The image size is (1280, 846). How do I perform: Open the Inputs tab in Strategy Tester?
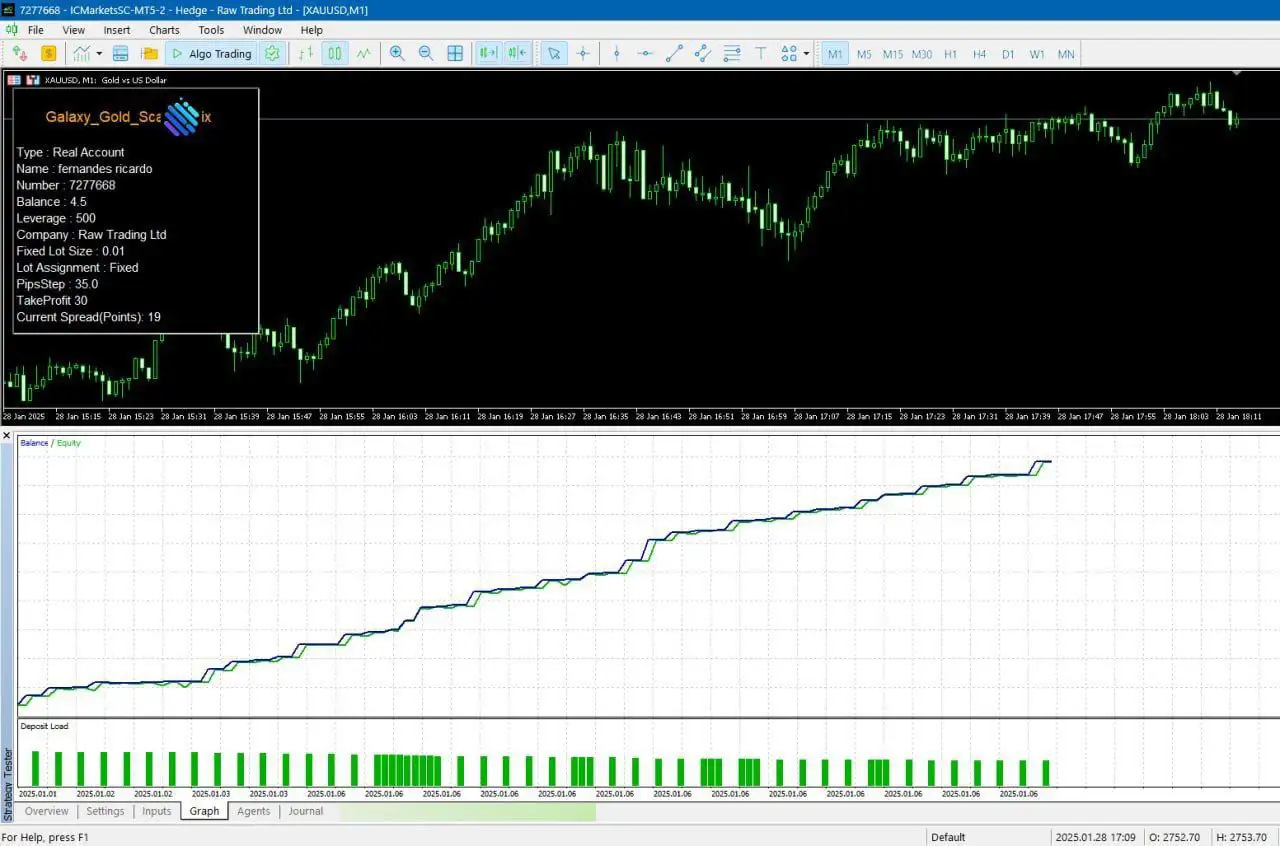(157, 811)
